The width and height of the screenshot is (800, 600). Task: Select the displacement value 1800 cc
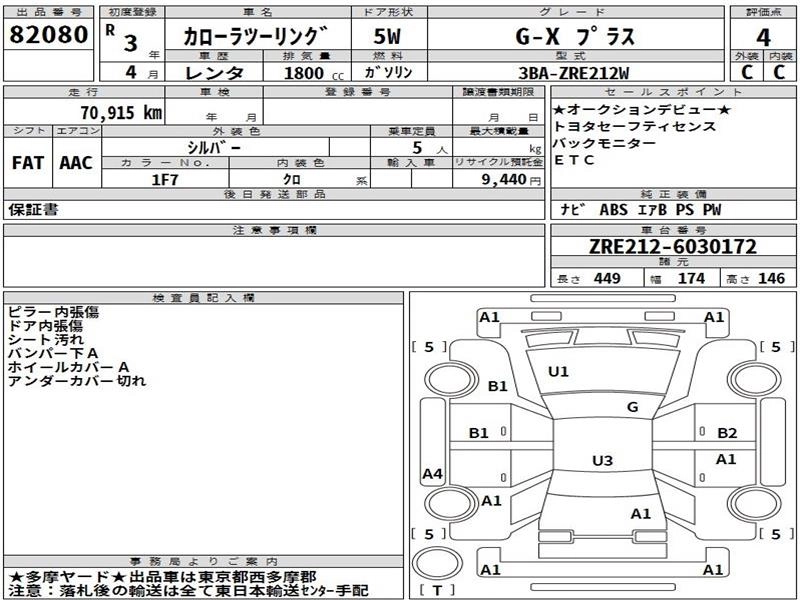tap(313, 73)
